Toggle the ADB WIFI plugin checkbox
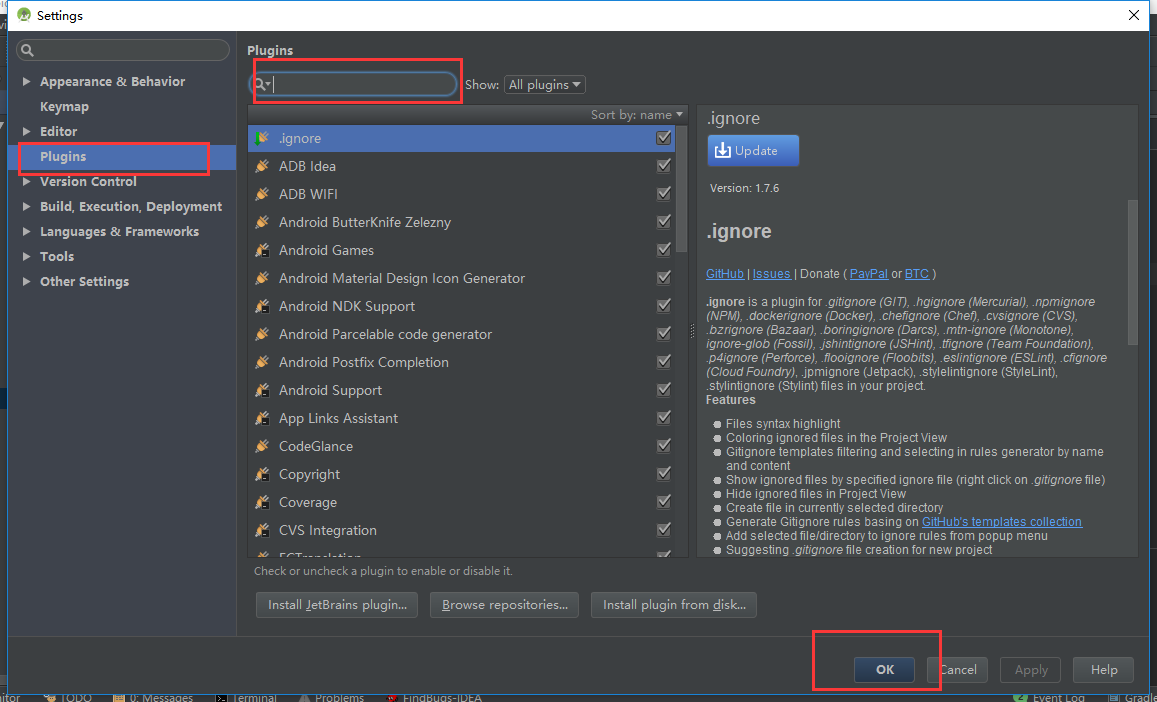 tap(663, 194)
